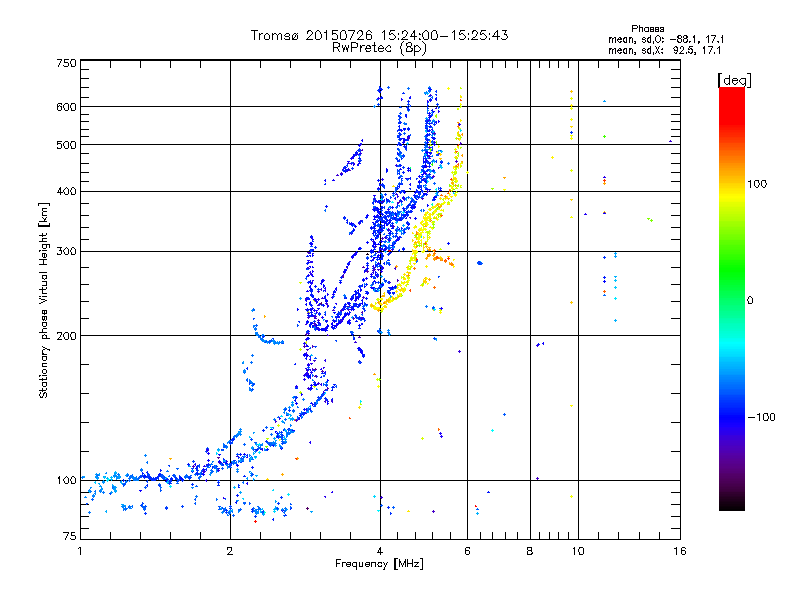Click the black bottom of the colorbar
This screenshot has height=600, width=800.
732,503
